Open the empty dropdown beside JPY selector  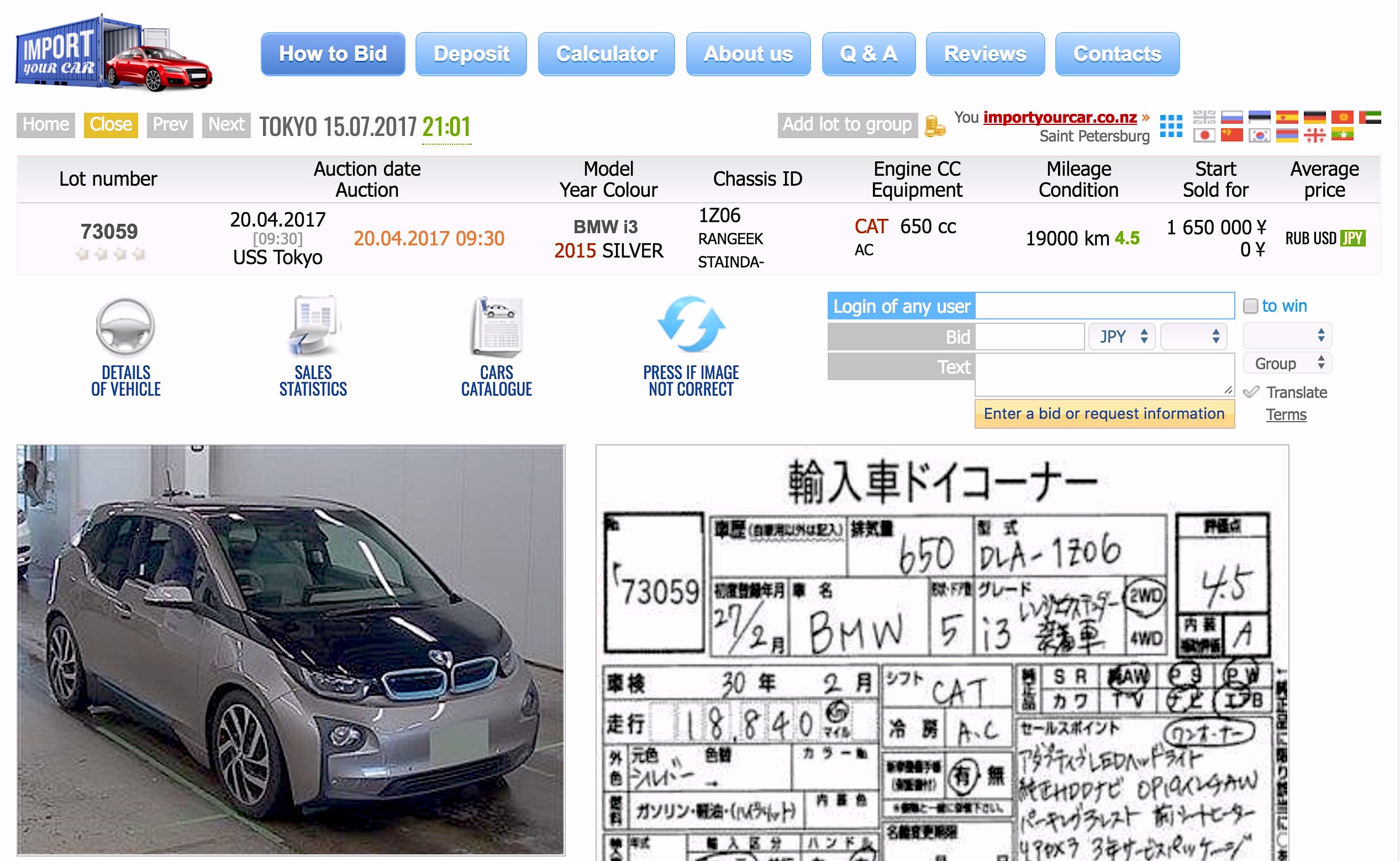[1193, 337]
